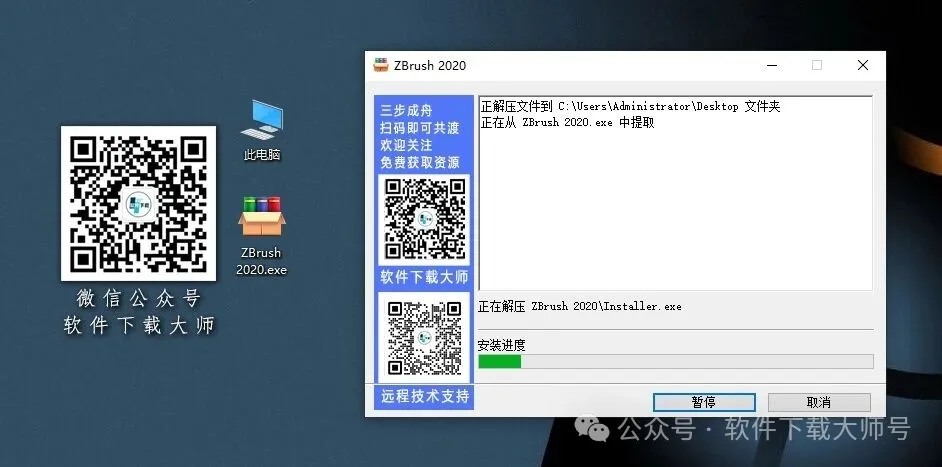942x467 pixels.
Task: Click the 远程技术支持 label
Action: (424, 397)
